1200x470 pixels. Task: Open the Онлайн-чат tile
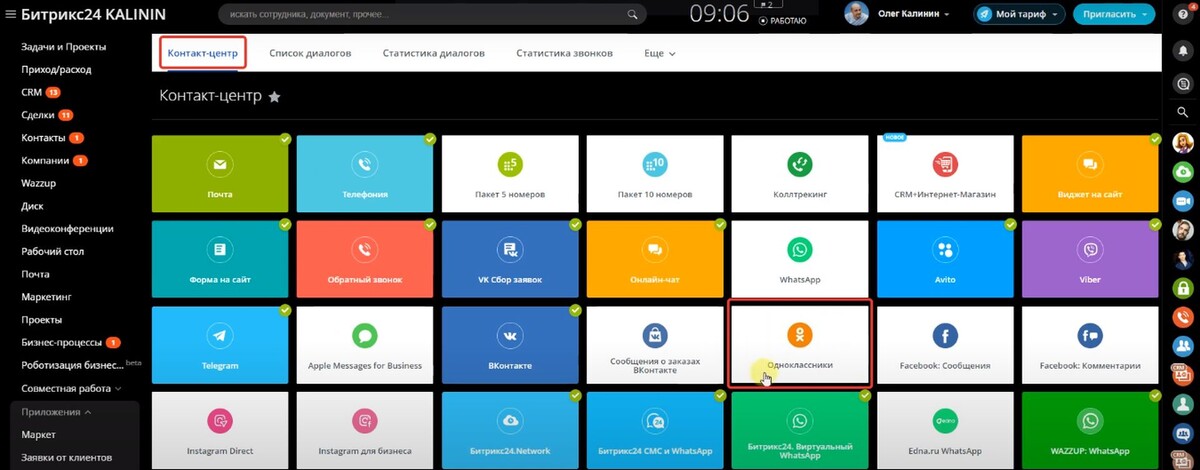tap(655, 259)
